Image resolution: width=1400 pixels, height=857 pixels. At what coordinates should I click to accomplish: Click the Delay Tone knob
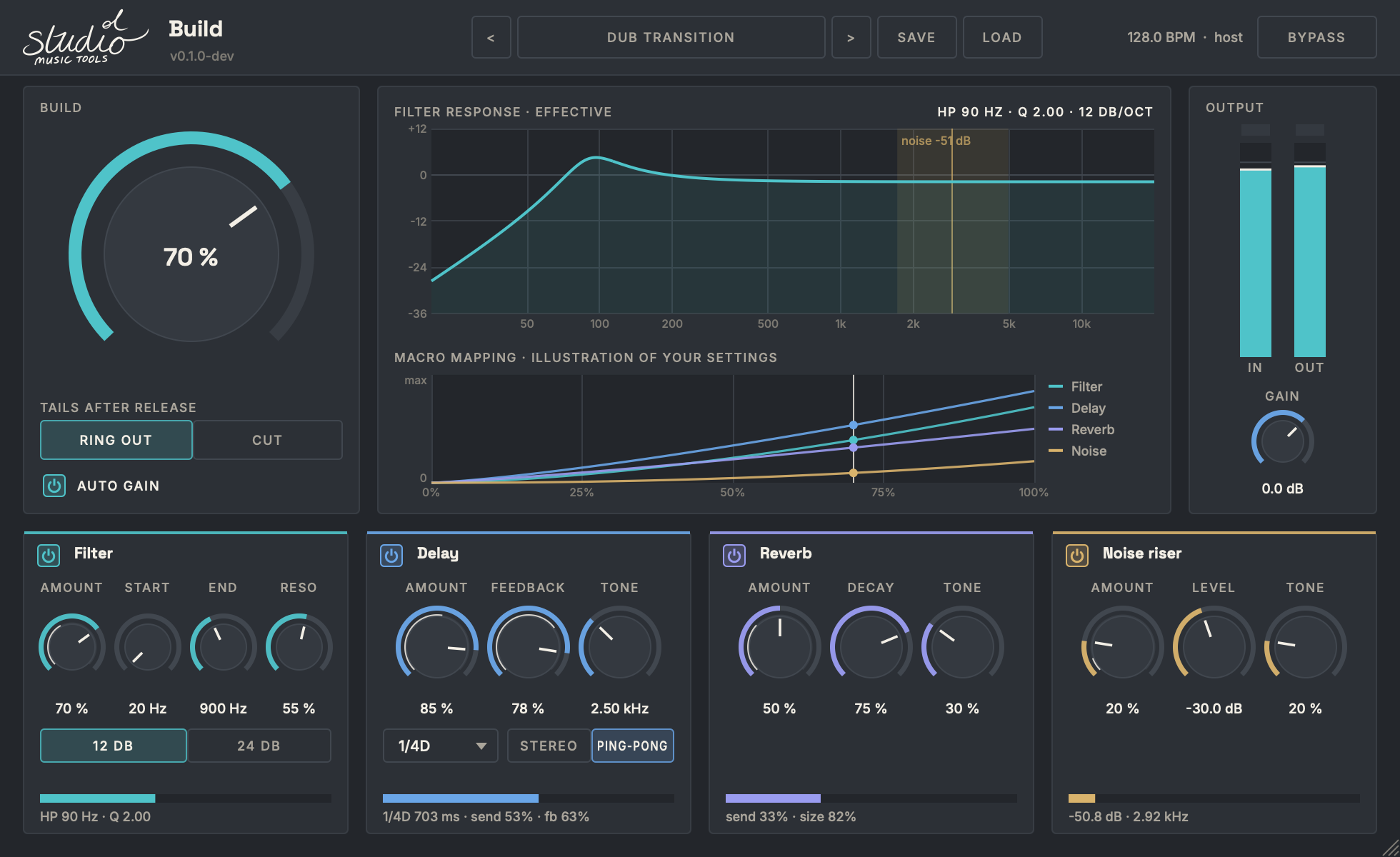(x=620, y=646)
